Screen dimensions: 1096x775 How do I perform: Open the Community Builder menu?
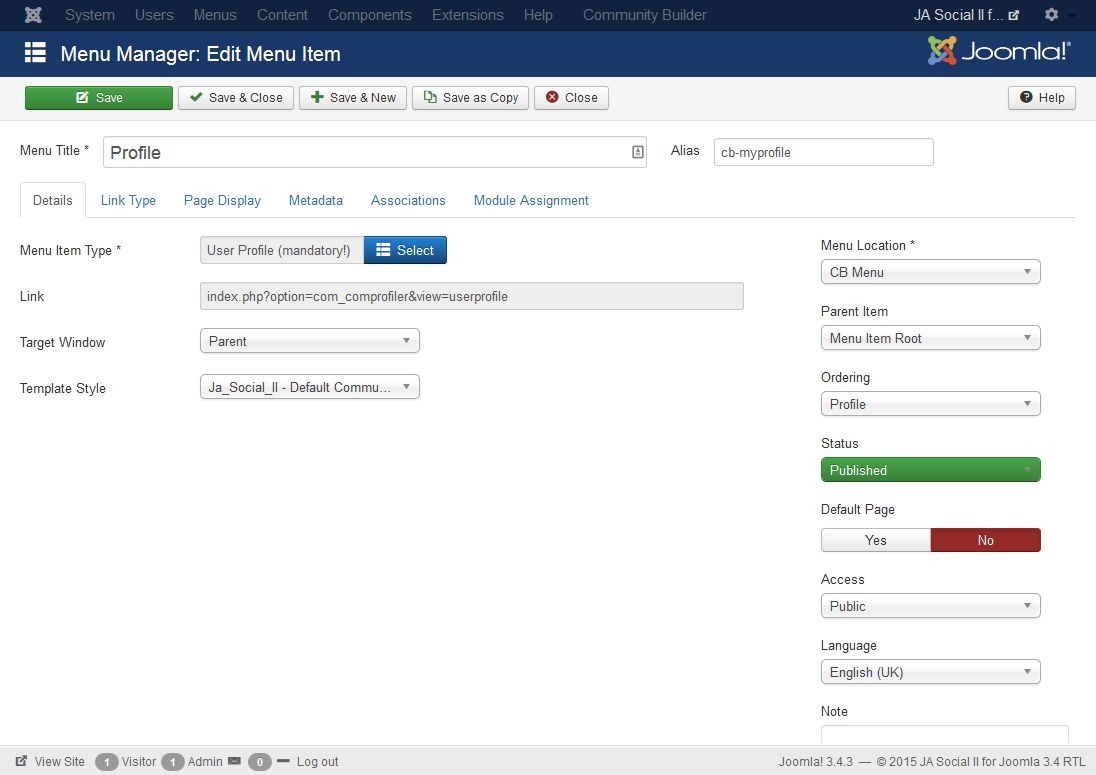tap(644, 15)
